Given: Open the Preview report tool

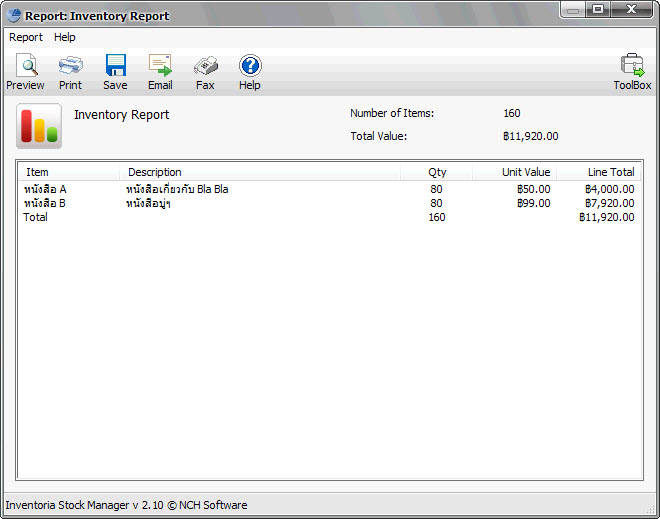Looking at the screenshot, I should tap(25, 72).
